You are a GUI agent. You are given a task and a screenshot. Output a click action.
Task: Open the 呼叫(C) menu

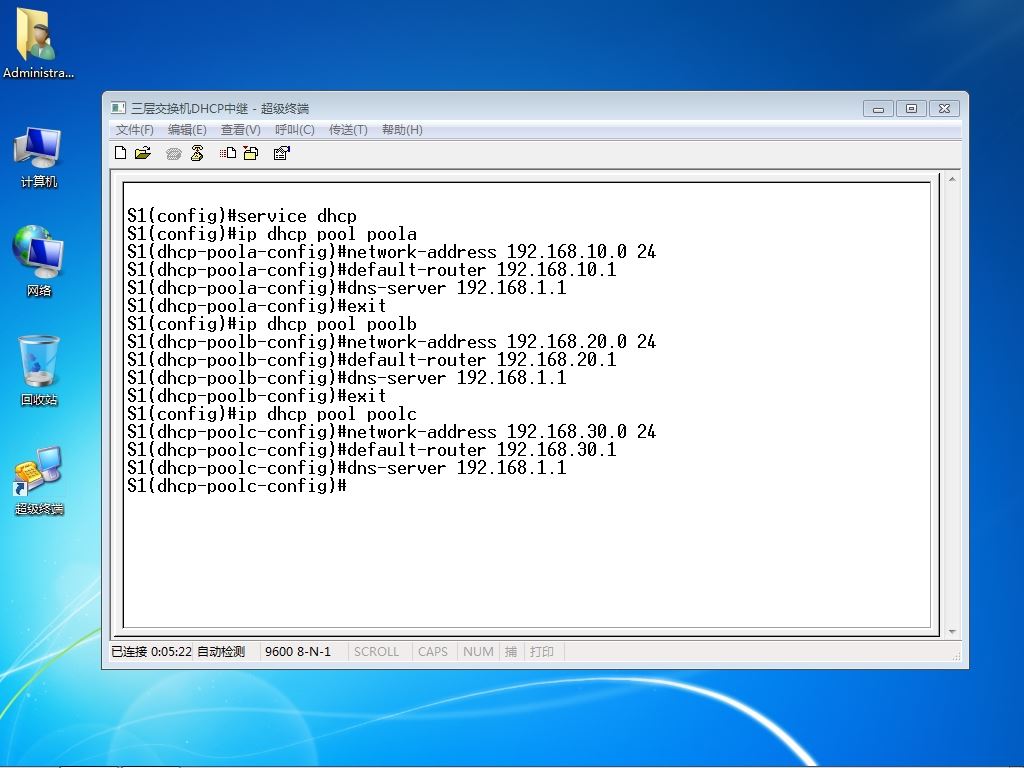coord(295,130)
